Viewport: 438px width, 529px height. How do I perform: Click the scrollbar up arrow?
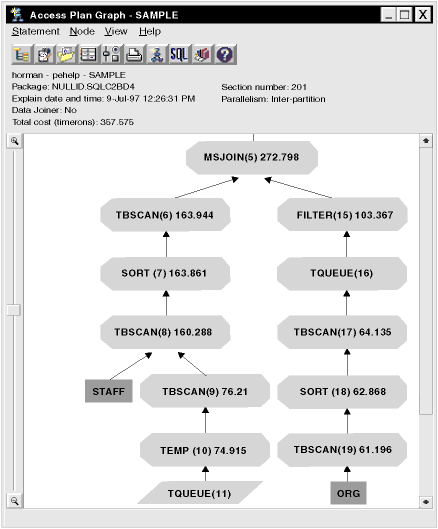click(x=426, y=141)
